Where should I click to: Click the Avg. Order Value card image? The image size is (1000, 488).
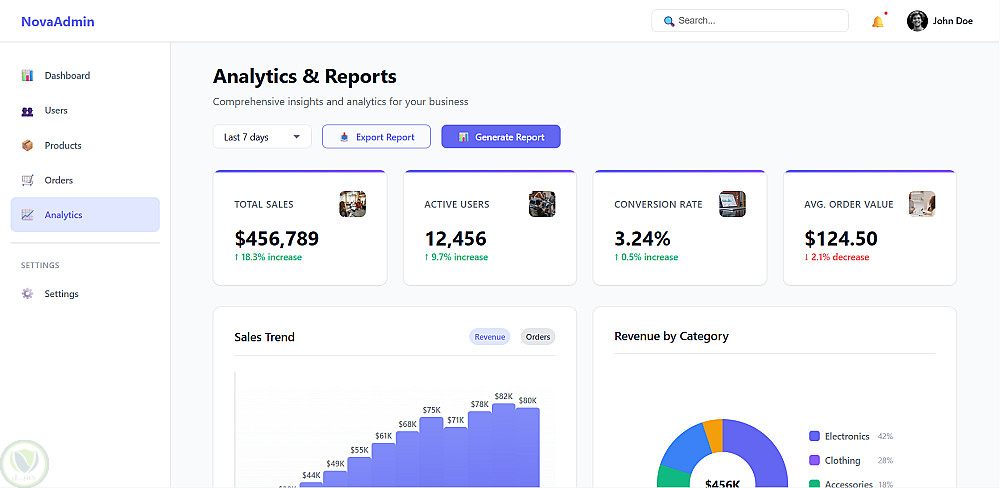[922, 204]
